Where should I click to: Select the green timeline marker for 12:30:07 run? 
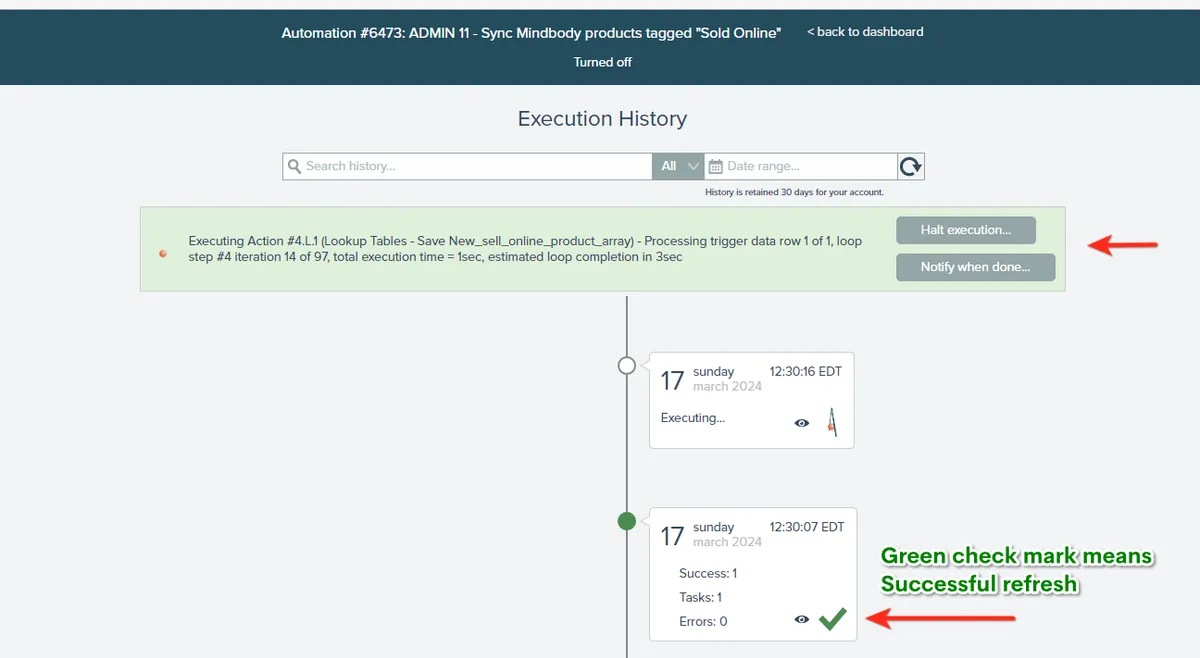point(627,520)
